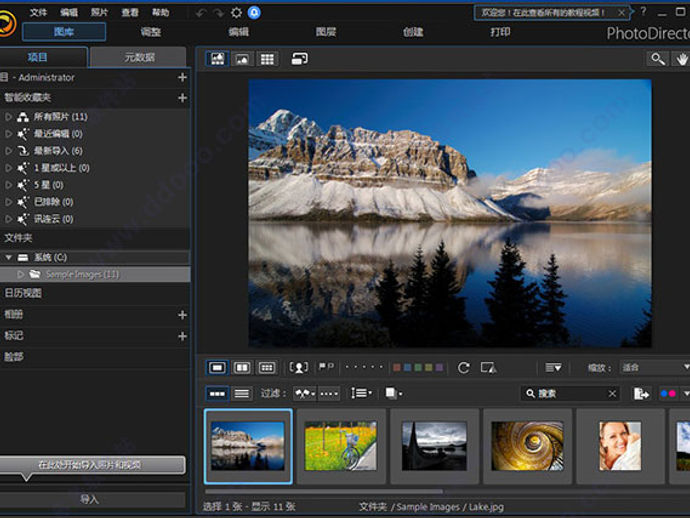
Task: Open the 日历视图 section
Action: [95, 293]
